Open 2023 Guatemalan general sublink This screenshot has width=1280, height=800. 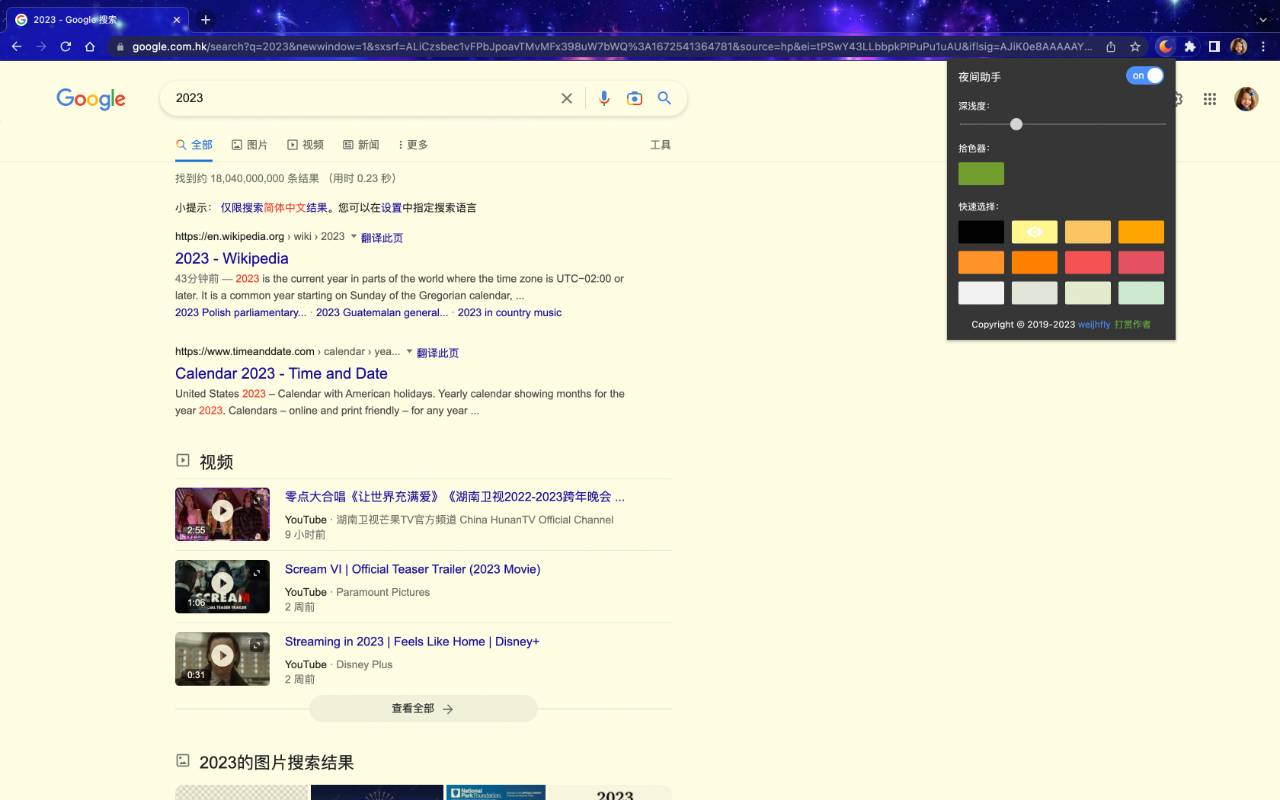click(382, 313)
